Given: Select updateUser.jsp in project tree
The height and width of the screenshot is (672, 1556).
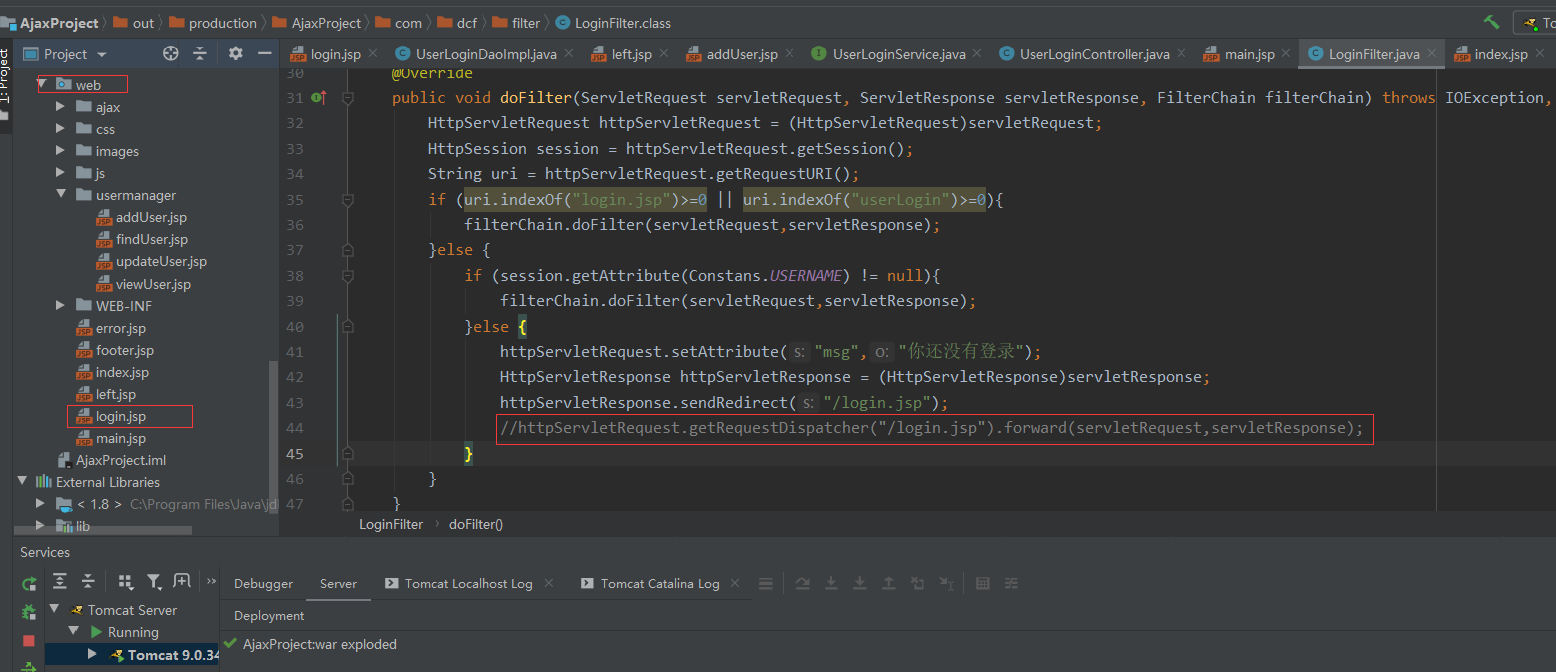Looking at the screenshot, I should pyautogui.click(x=161, y=261).
